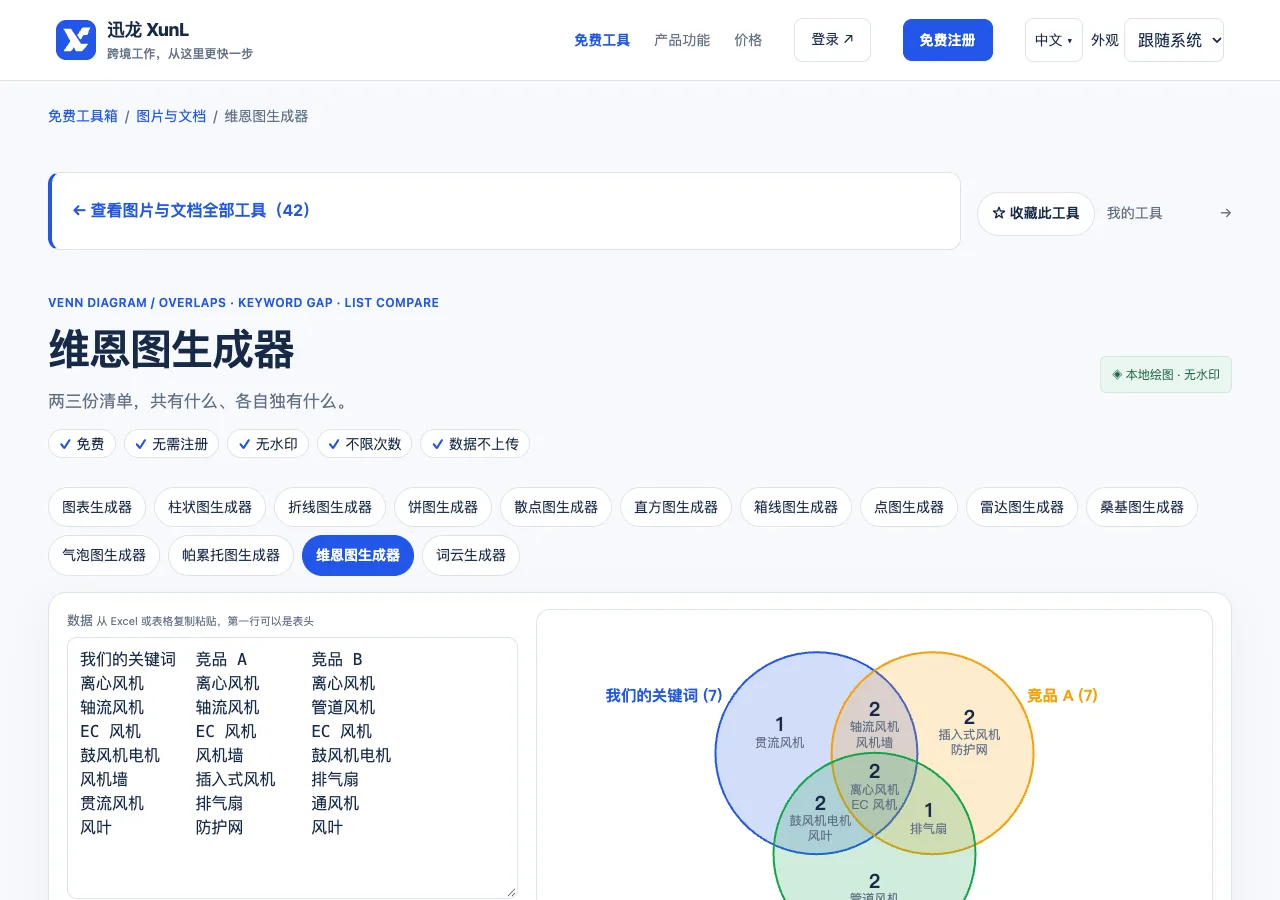Open 产品功能 in top navigation

point(682,40)
